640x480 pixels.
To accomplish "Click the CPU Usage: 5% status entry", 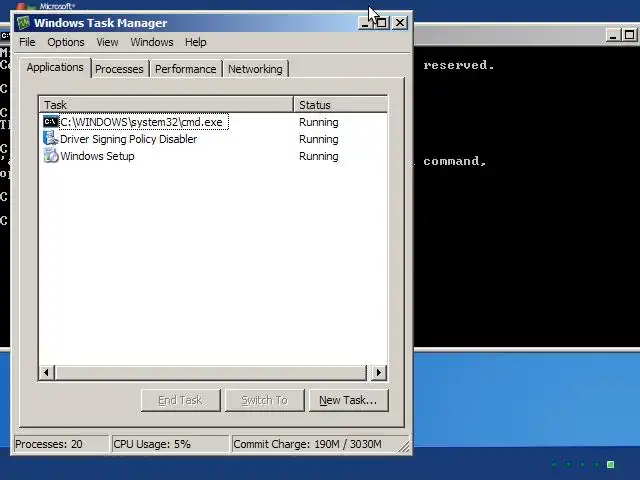I will tap(170, 444).
